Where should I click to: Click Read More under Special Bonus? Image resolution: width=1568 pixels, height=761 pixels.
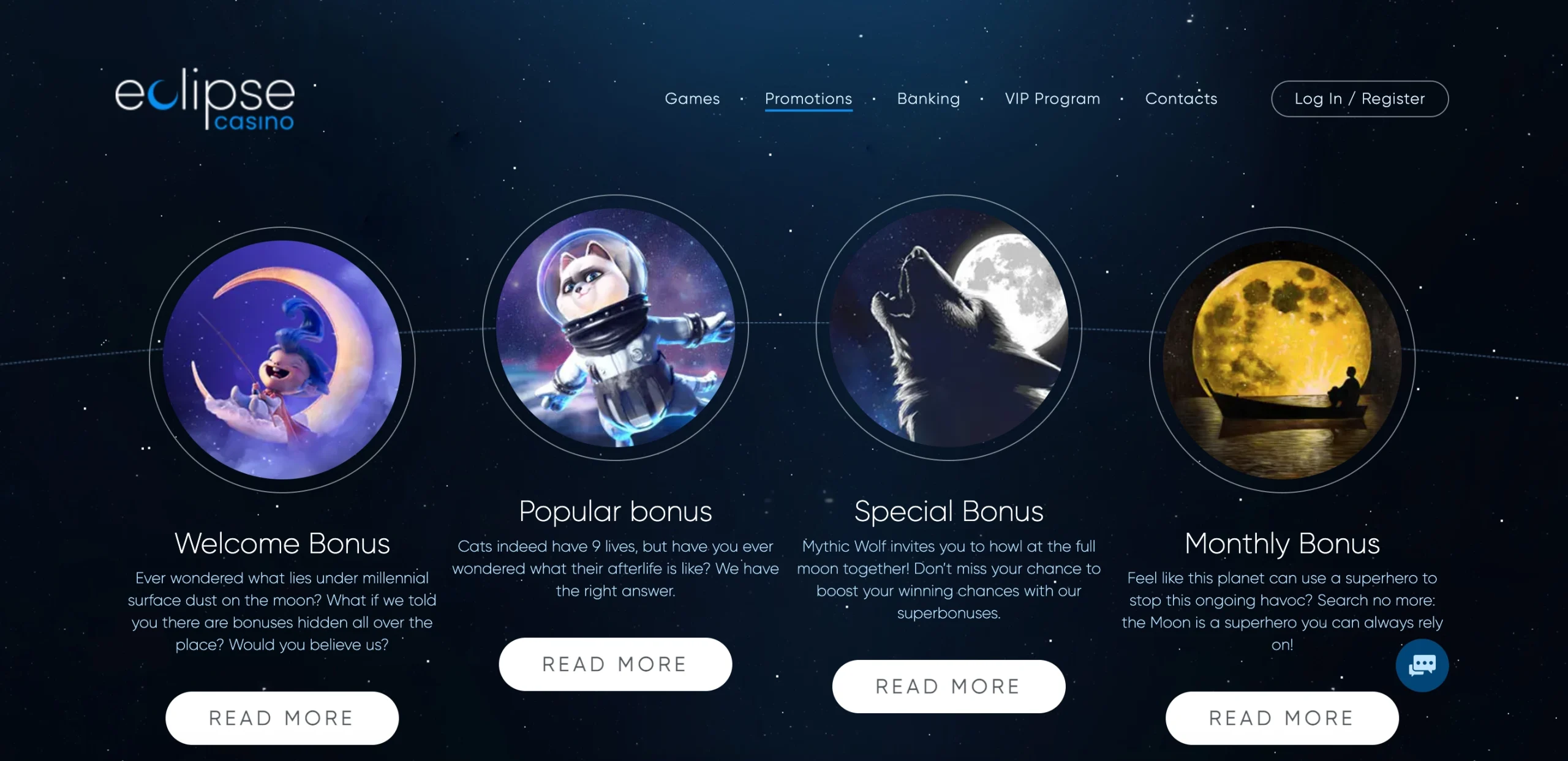coord(948,686)
